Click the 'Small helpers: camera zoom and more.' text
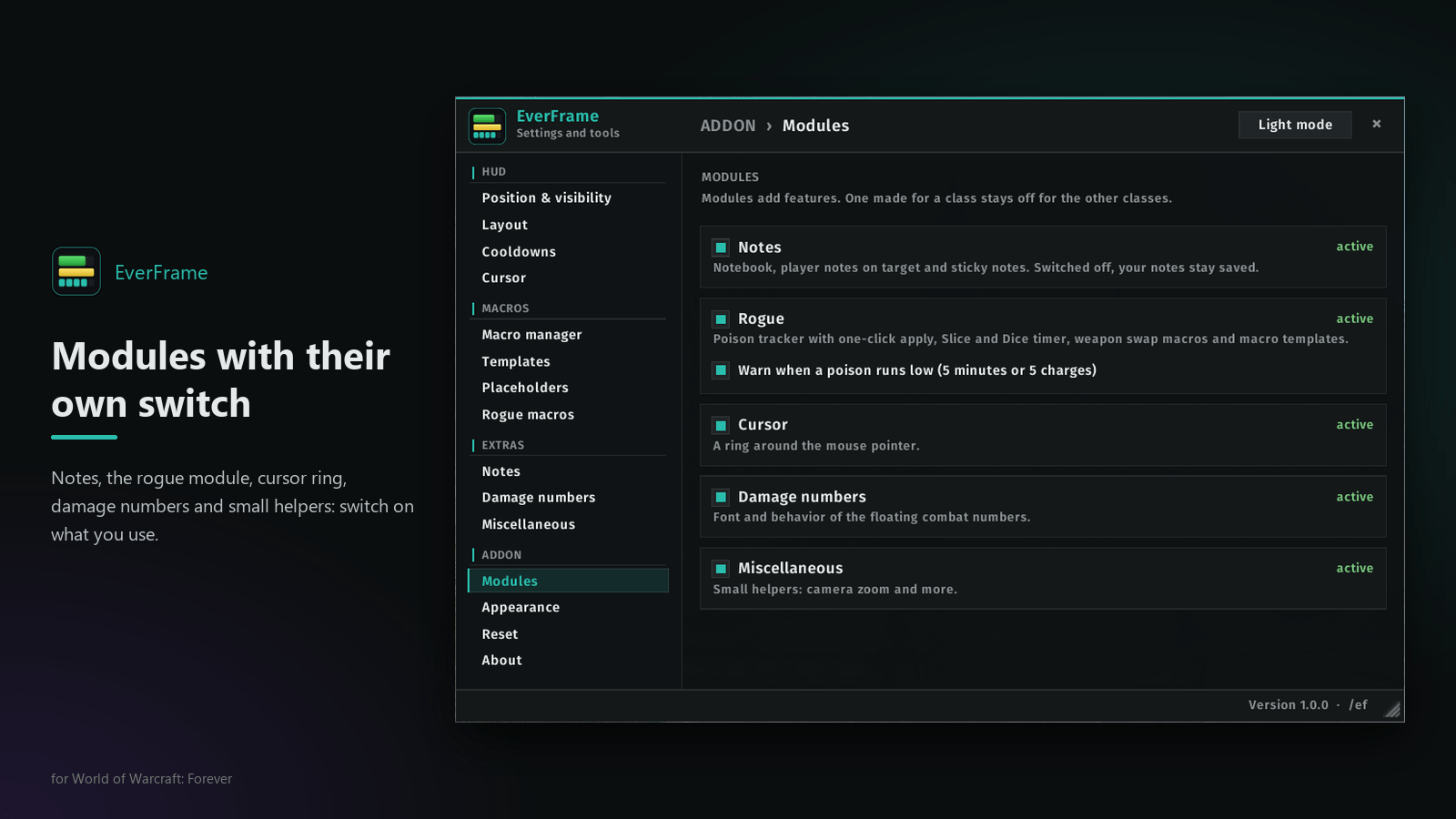The image size is (1456, 819). coord(834,590)
